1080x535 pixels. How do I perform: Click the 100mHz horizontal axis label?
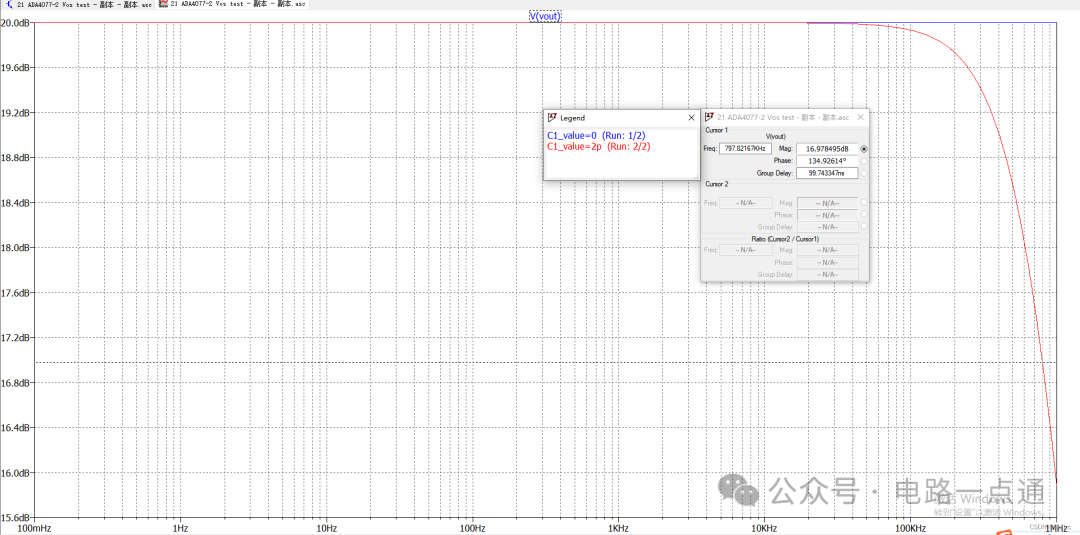pyautogui.click(x=34, y=528)
